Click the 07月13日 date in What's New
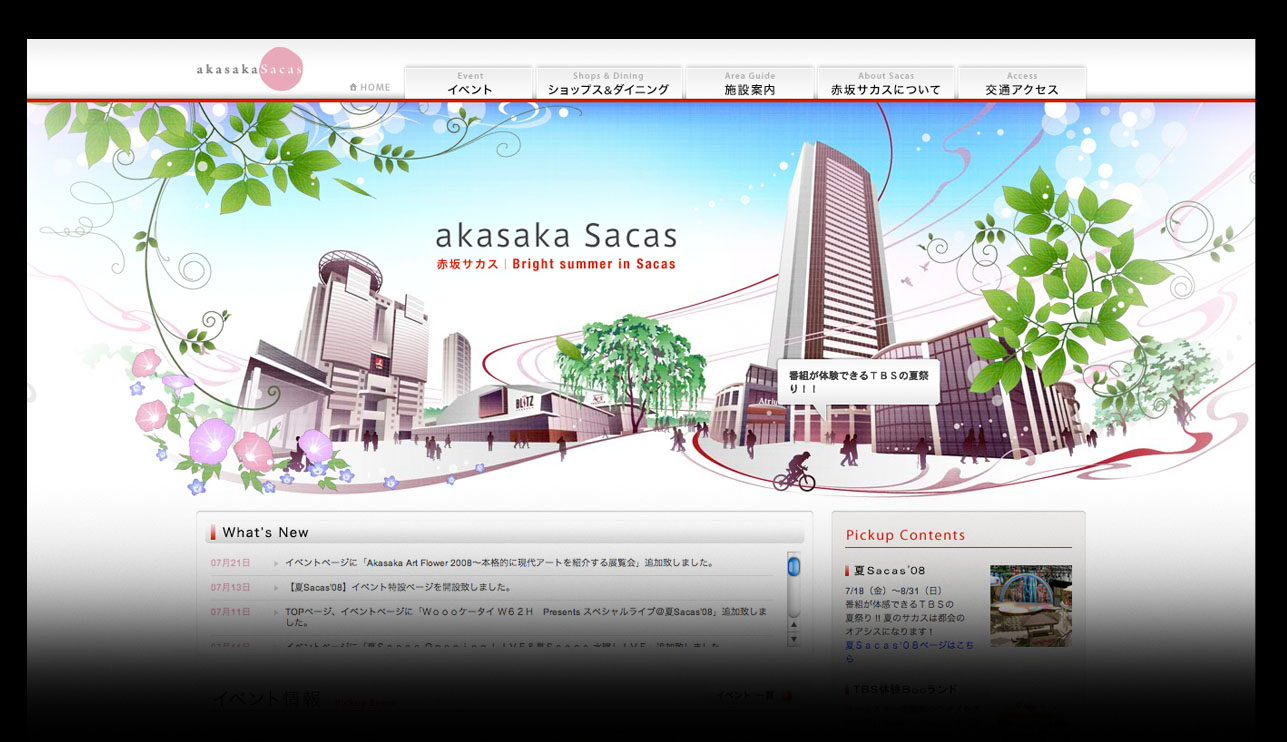Image resolution: width=1287 pixels, height=742 pixels. tap(231, 587)
